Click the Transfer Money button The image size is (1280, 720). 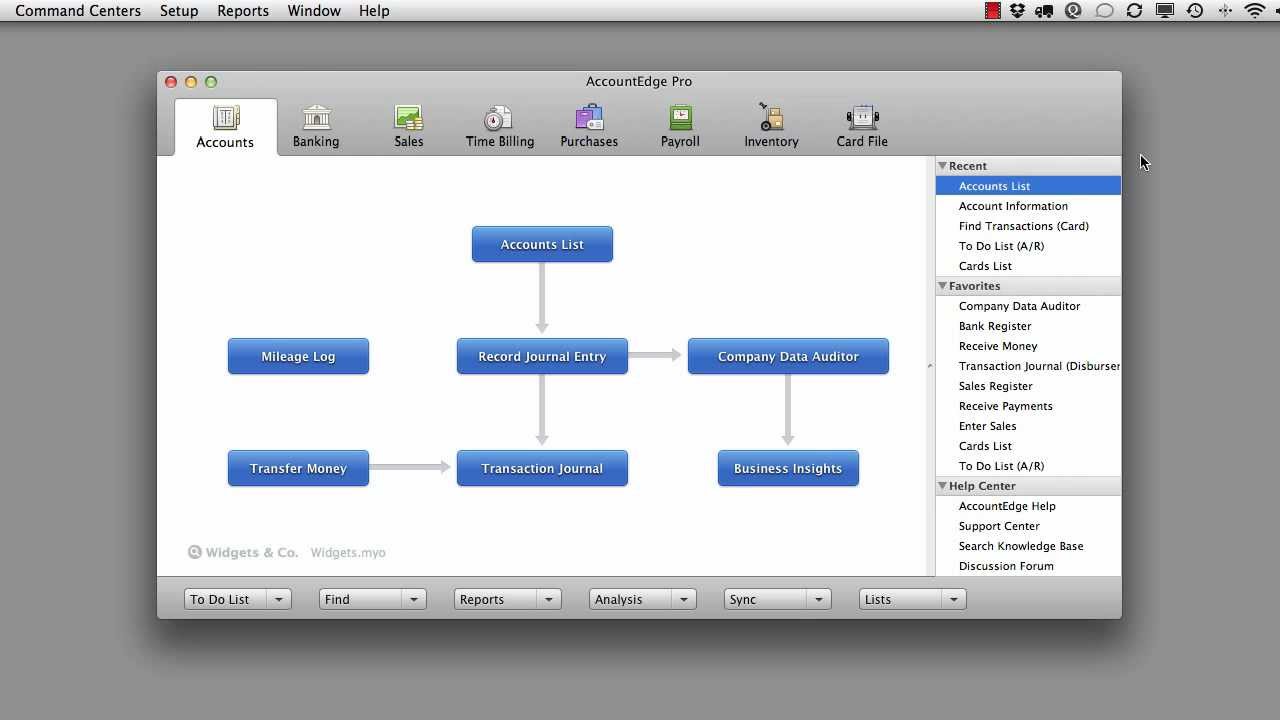coord(298,468)
